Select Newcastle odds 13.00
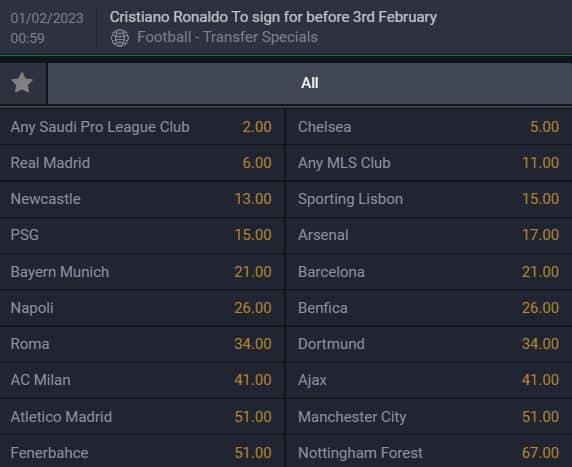The image size is (572, 467). (x=142, y=199)
